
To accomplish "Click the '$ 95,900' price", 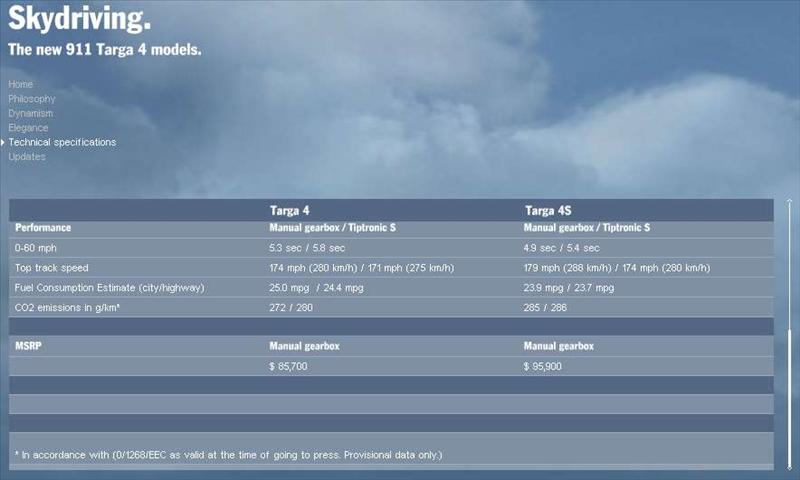I will [x=542, y=367].
